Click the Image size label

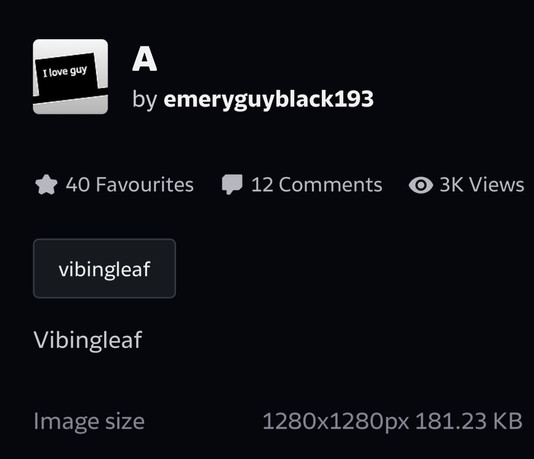(89, 422)
